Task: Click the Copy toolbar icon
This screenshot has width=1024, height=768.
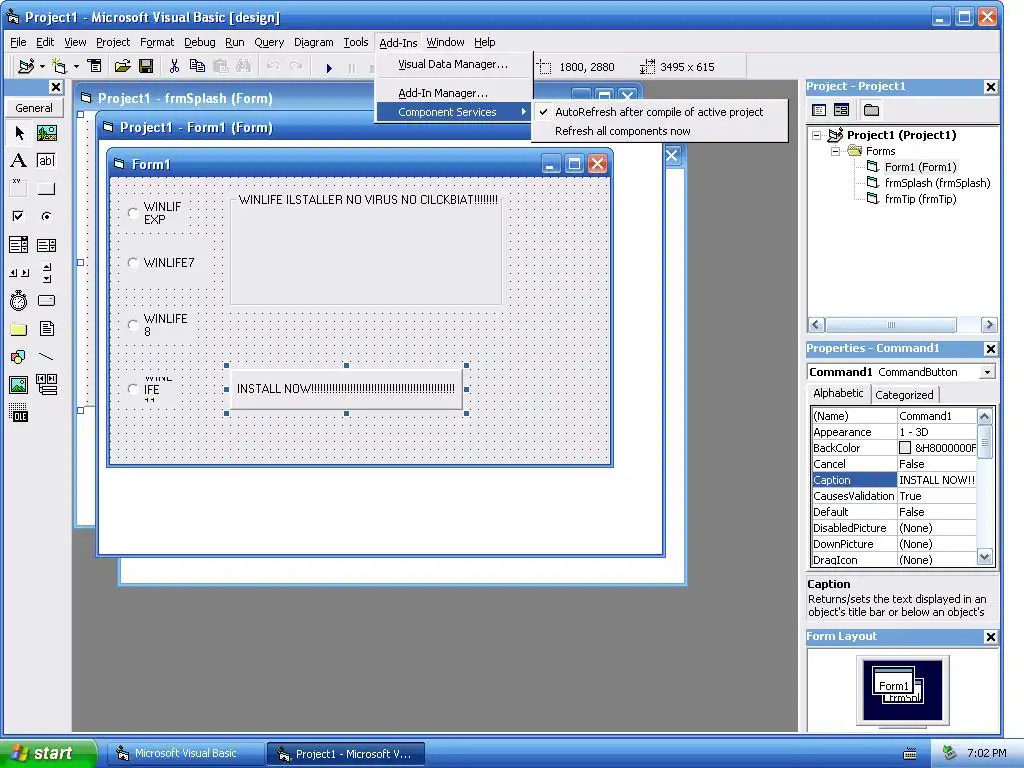Action: pos(197,66)
